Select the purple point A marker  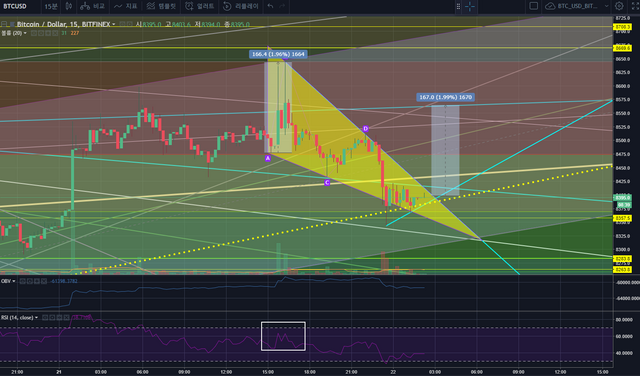[268, 158]
